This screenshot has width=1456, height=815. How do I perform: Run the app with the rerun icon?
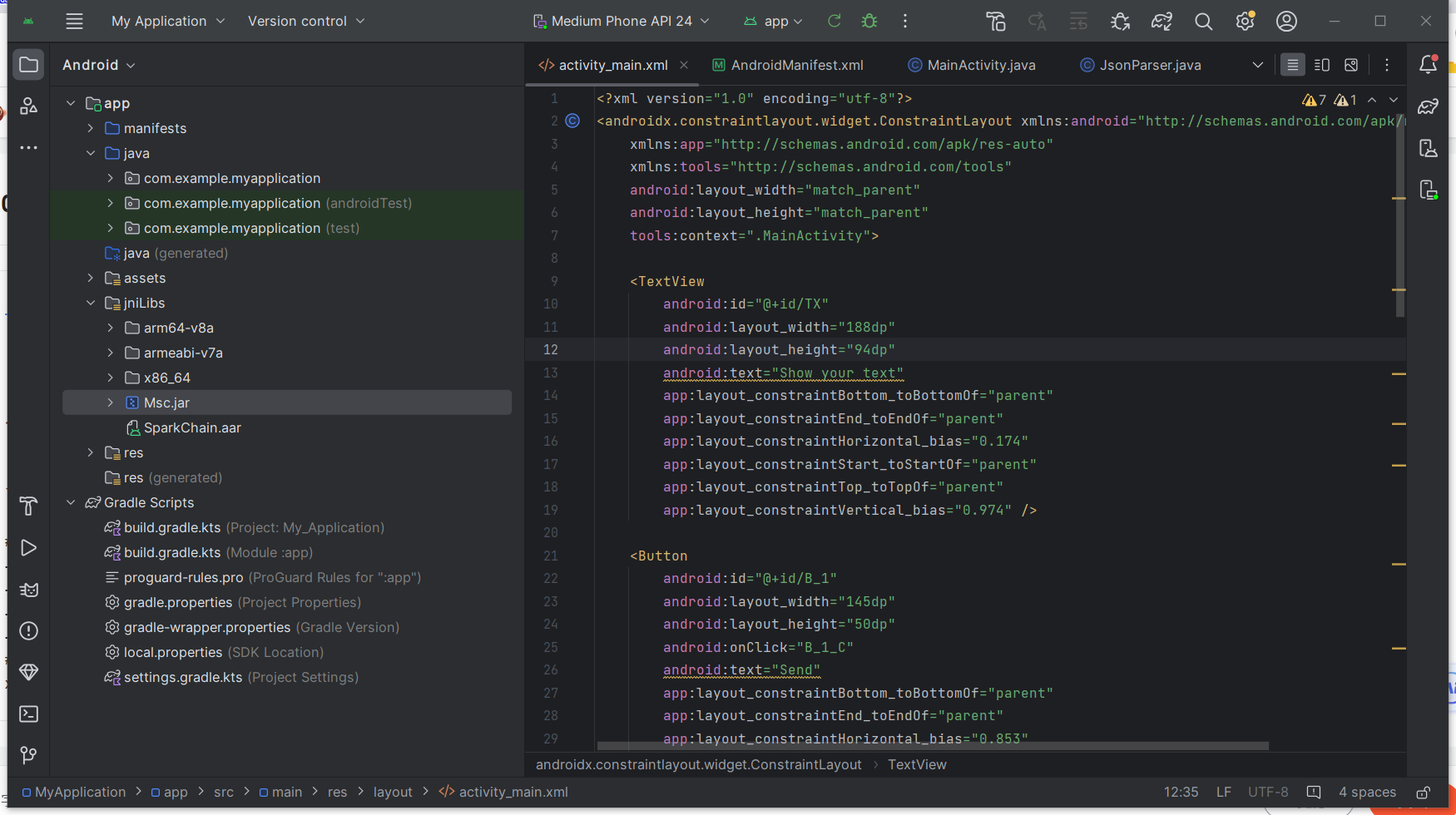pyautogui.click(x=834, y=21)
